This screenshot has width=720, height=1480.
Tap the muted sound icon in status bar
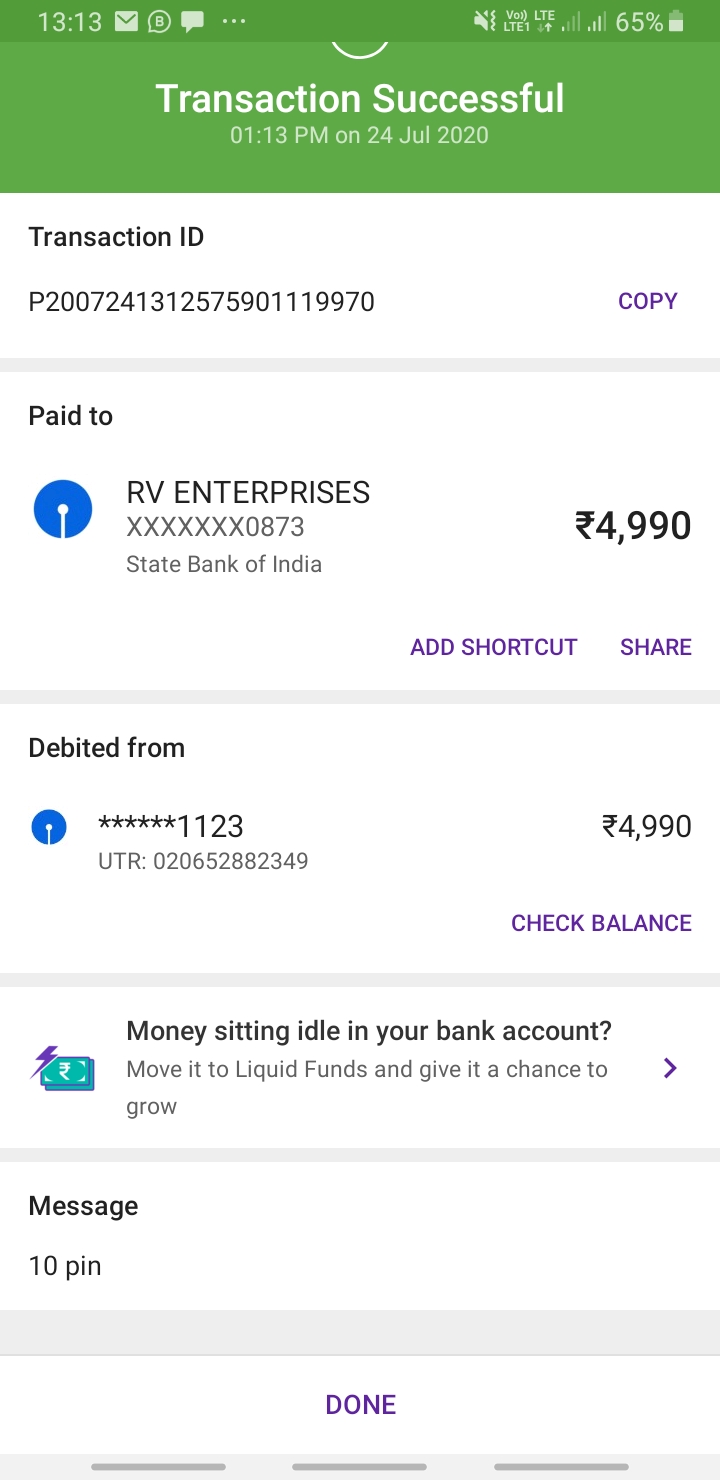coord(485,21)
